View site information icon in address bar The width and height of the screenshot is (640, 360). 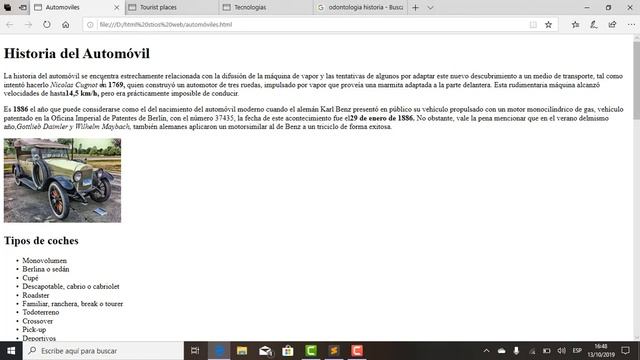(90, 24)
